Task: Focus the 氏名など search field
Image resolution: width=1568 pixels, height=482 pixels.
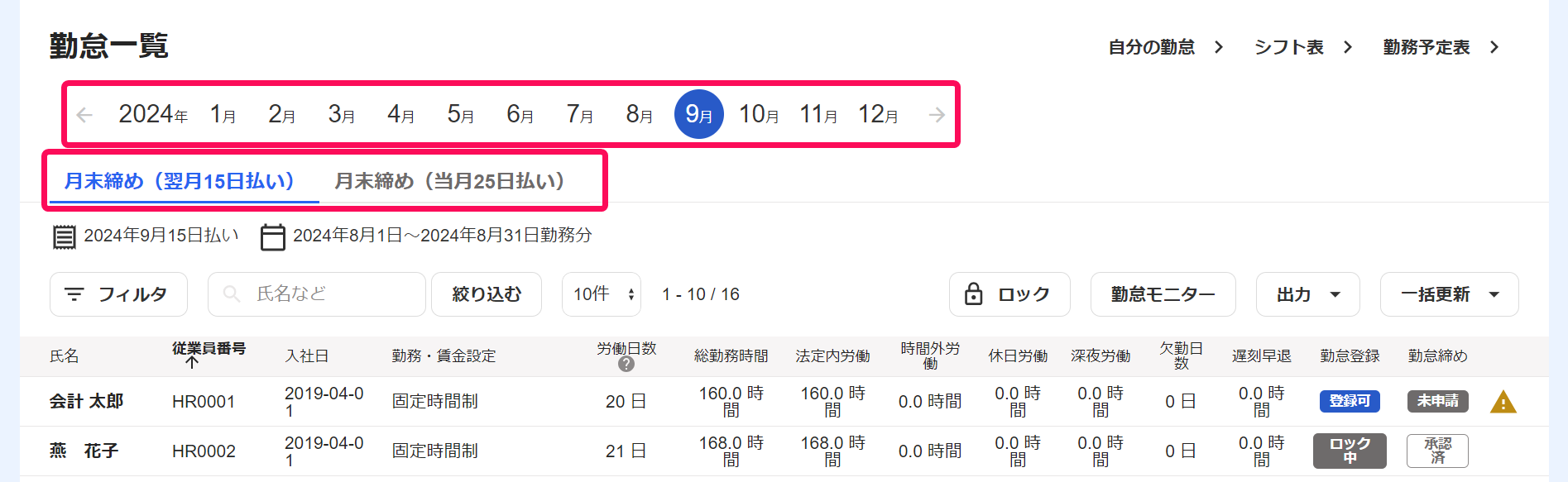Action: 317,294
